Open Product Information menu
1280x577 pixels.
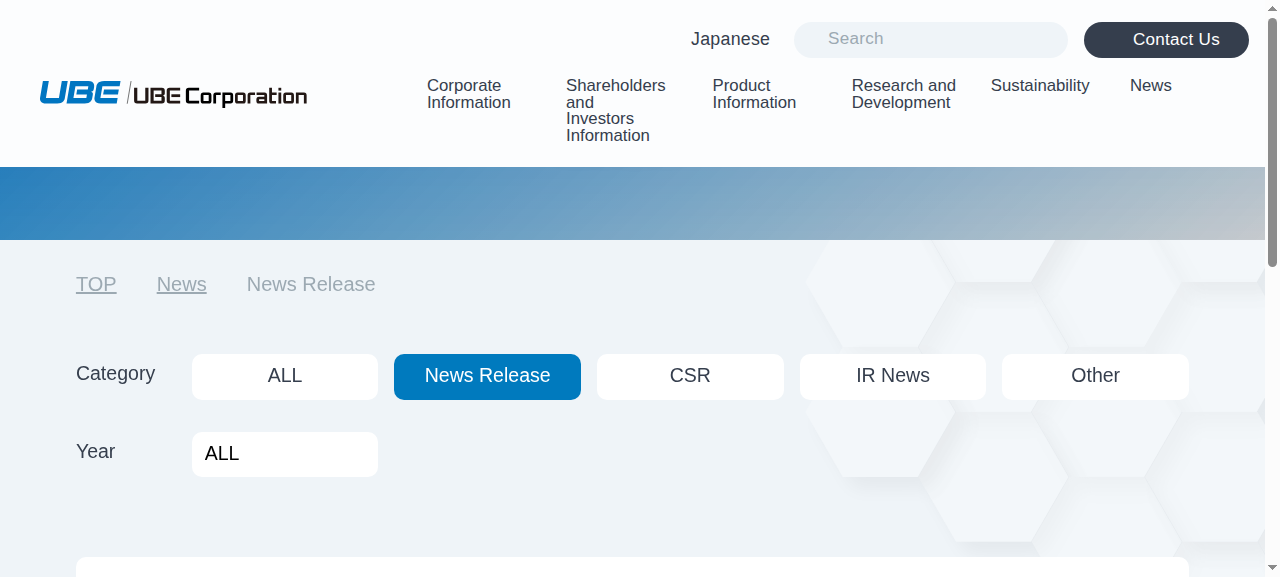755,94
